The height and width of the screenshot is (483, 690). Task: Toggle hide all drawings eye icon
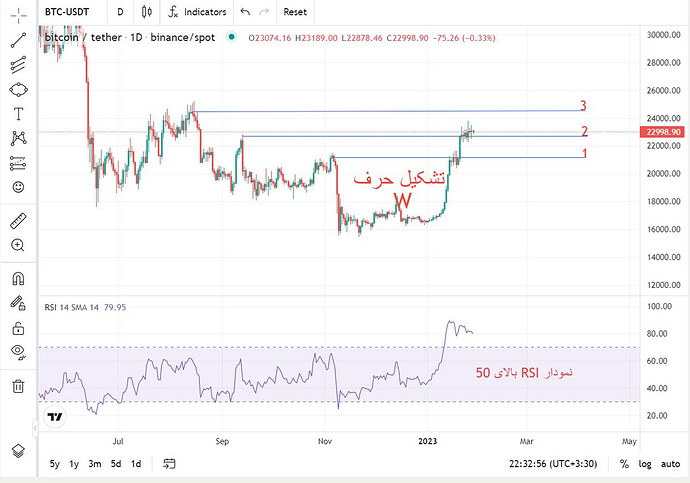[x=18, y=351]
